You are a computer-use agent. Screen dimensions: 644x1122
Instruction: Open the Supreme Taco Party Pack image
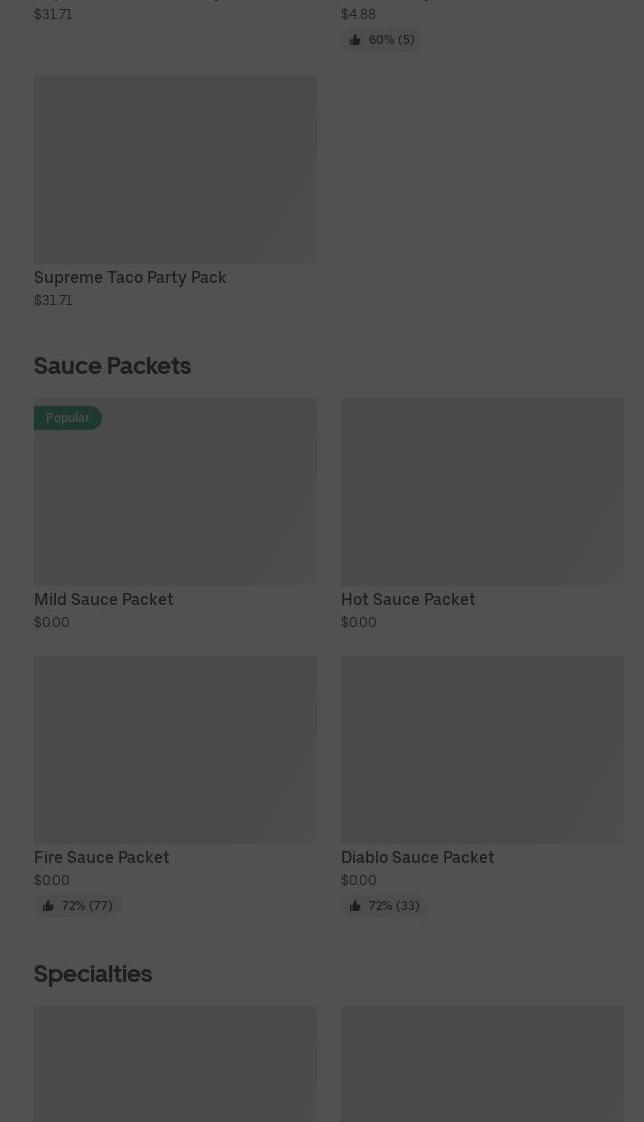175,169
